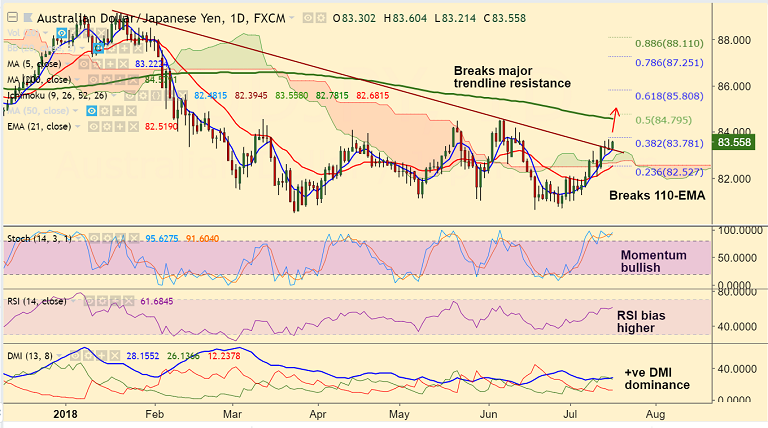Expand MA (50, close) dropdown arrow

75,111
